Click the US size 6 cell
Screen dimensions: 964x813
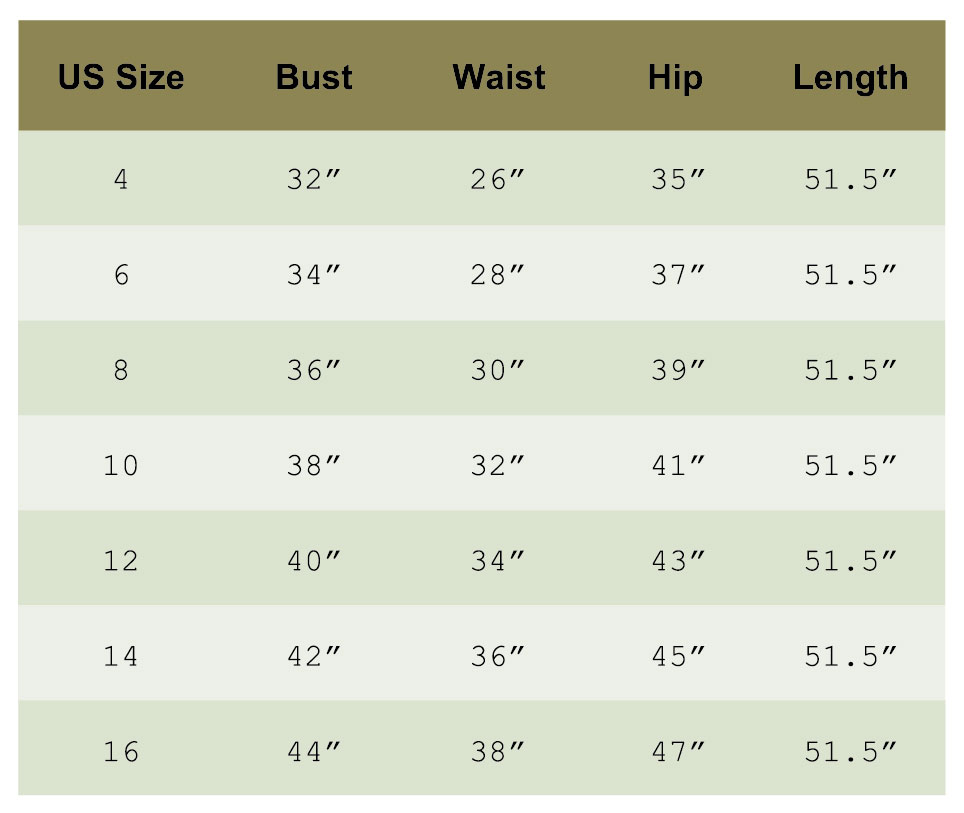click(121, 275)
